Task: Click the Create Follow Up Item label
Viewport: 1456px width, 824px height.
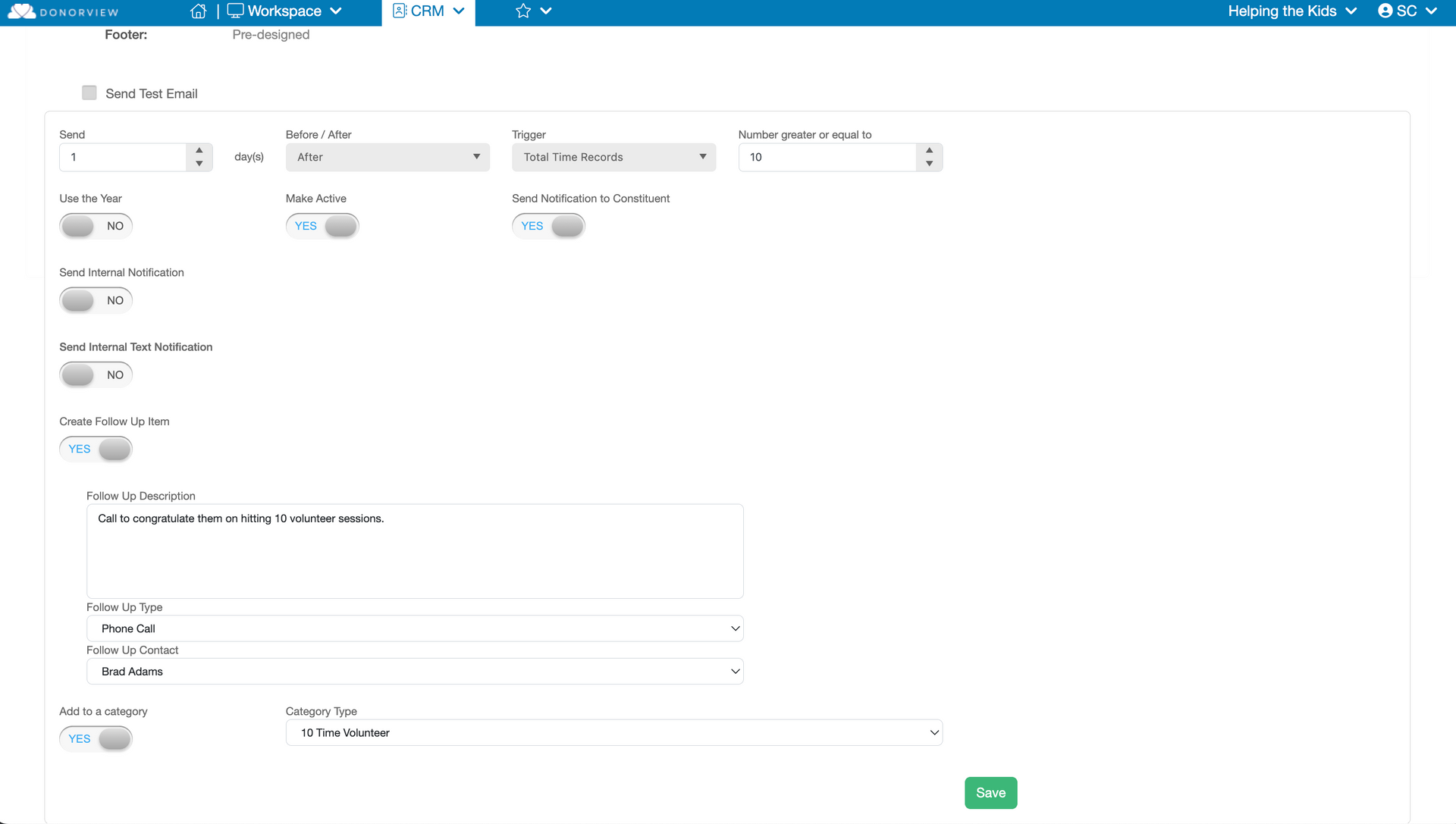Action: tap(115, 421)
